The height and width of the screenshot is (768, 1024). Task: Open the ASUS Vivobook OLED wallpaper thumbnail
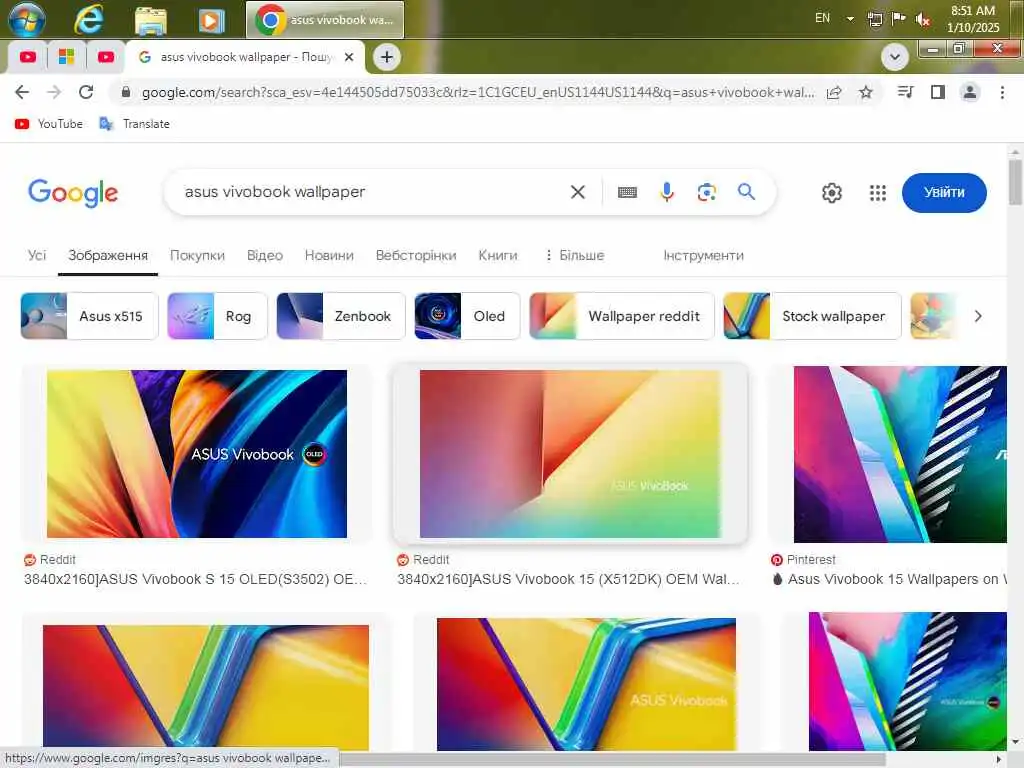tap(197, 454)
